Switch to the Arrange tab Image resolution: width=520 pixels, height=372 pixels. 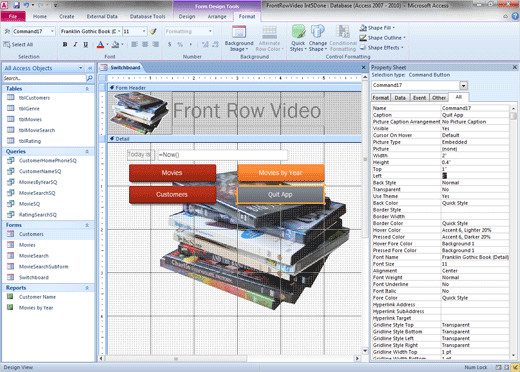click(217, 16)
